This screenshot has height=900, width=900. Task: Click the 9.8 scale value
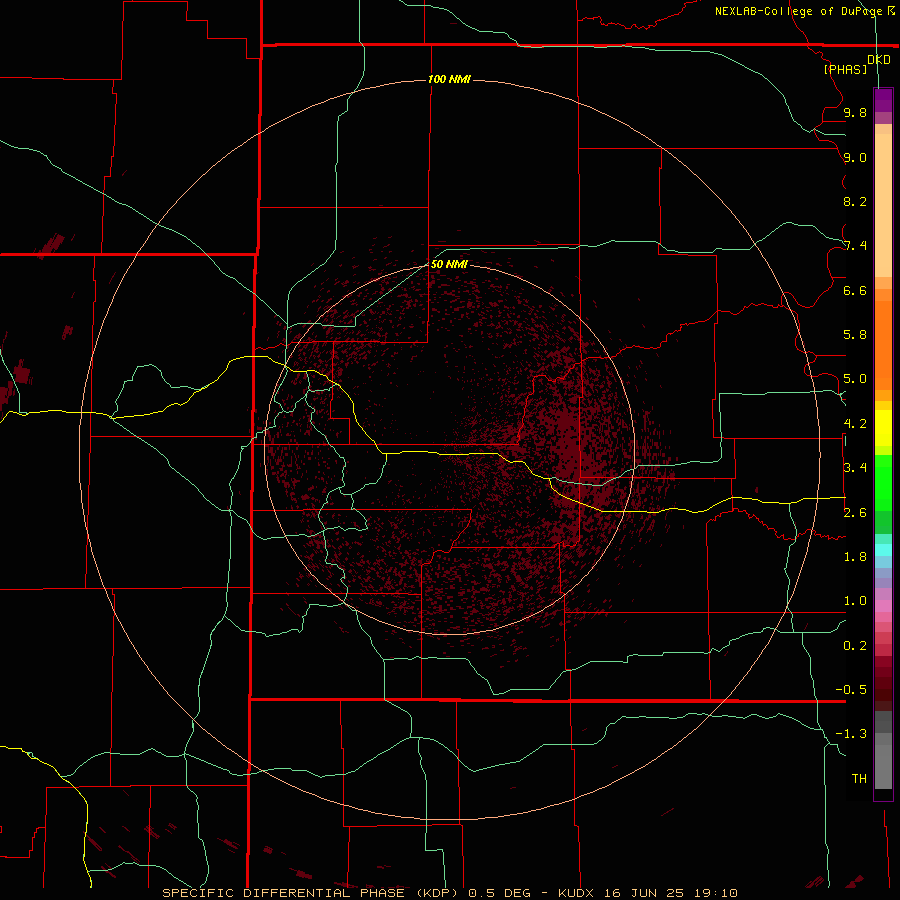point(855,112)
